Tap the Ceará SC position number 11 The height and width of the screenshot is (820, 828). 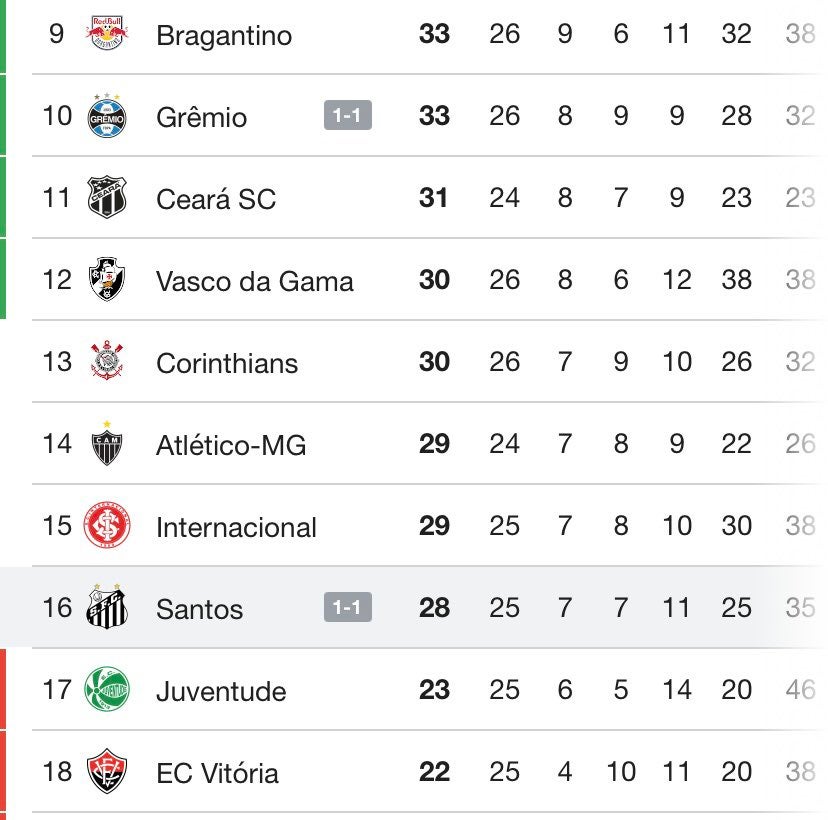tap(57, 198)
